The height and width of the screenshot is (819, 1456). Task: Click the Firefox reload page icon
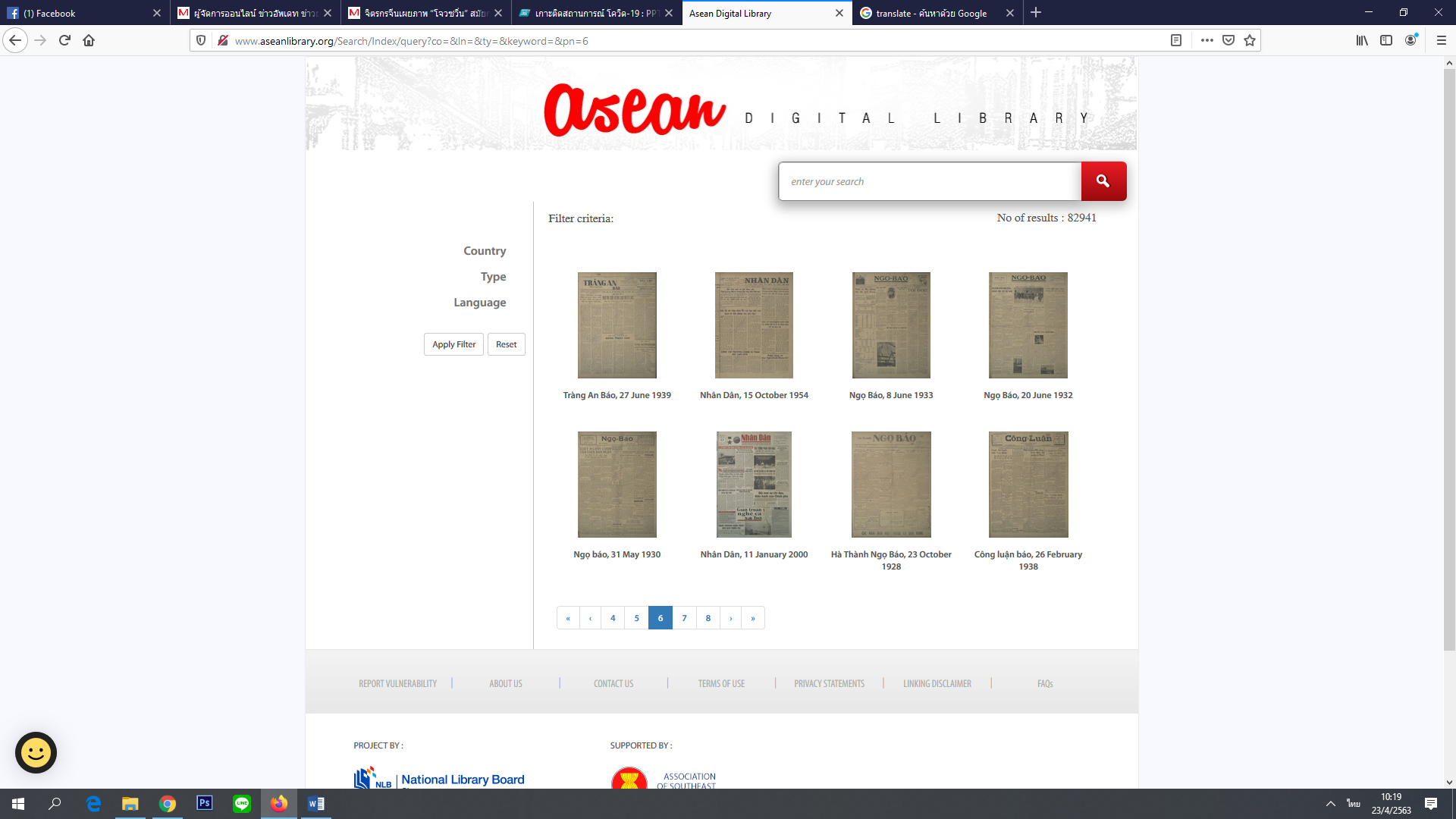pyautogui.click(x=64, y=41)
